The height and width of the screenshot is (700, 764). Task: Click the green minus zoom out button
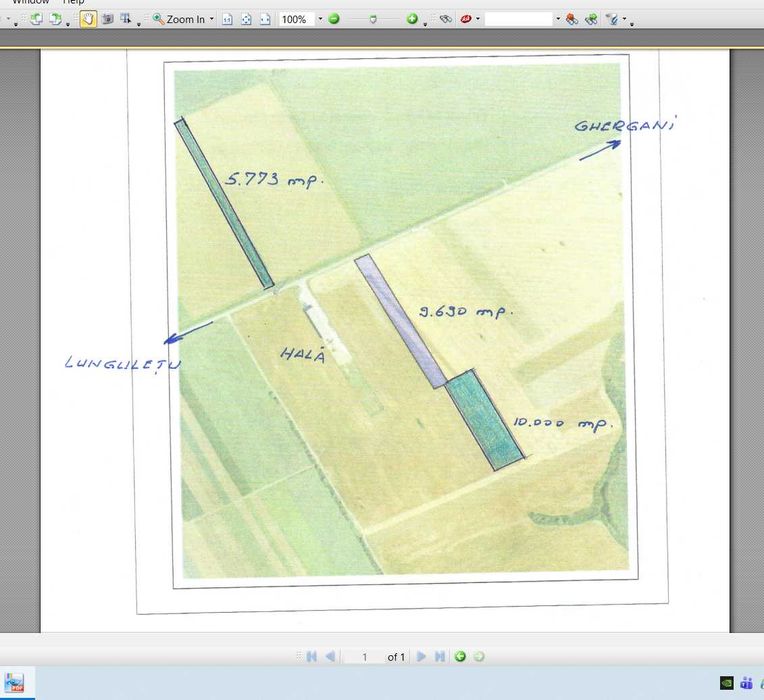334,19
